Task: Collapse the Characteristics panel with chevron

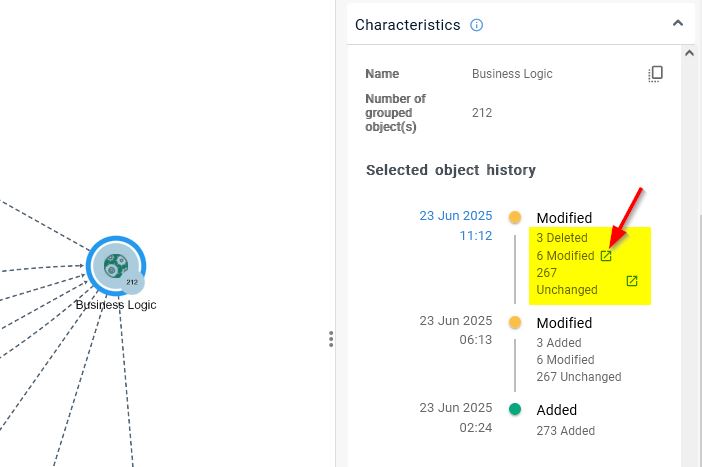Action: [678, 23]
